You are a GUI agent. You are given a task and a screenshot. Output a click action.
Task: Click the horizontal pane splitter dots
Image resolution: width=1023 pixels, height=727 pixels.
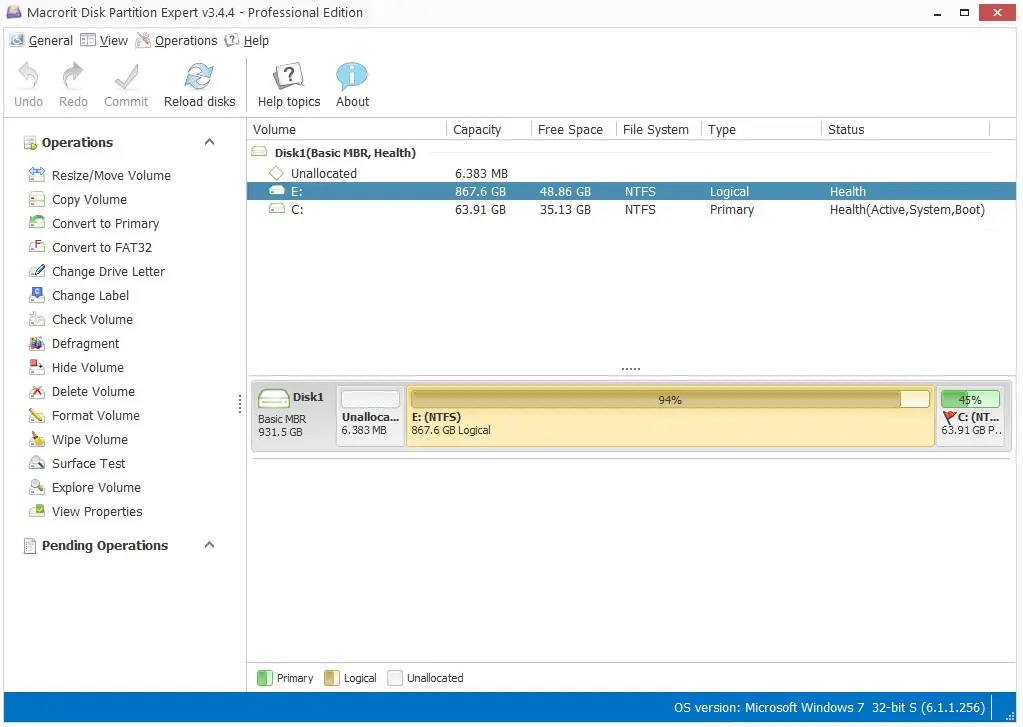(x=631, y=369)
